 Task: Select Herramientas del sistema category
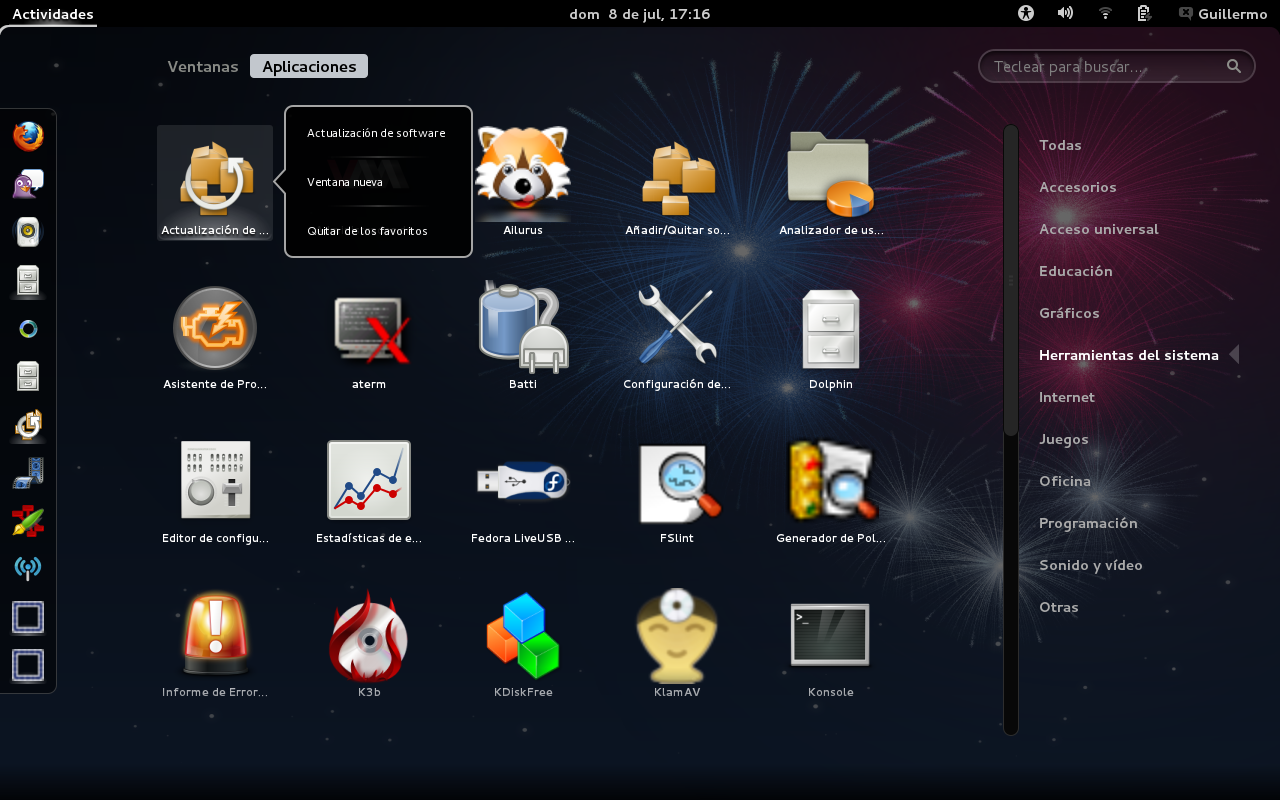(1129, 355)
